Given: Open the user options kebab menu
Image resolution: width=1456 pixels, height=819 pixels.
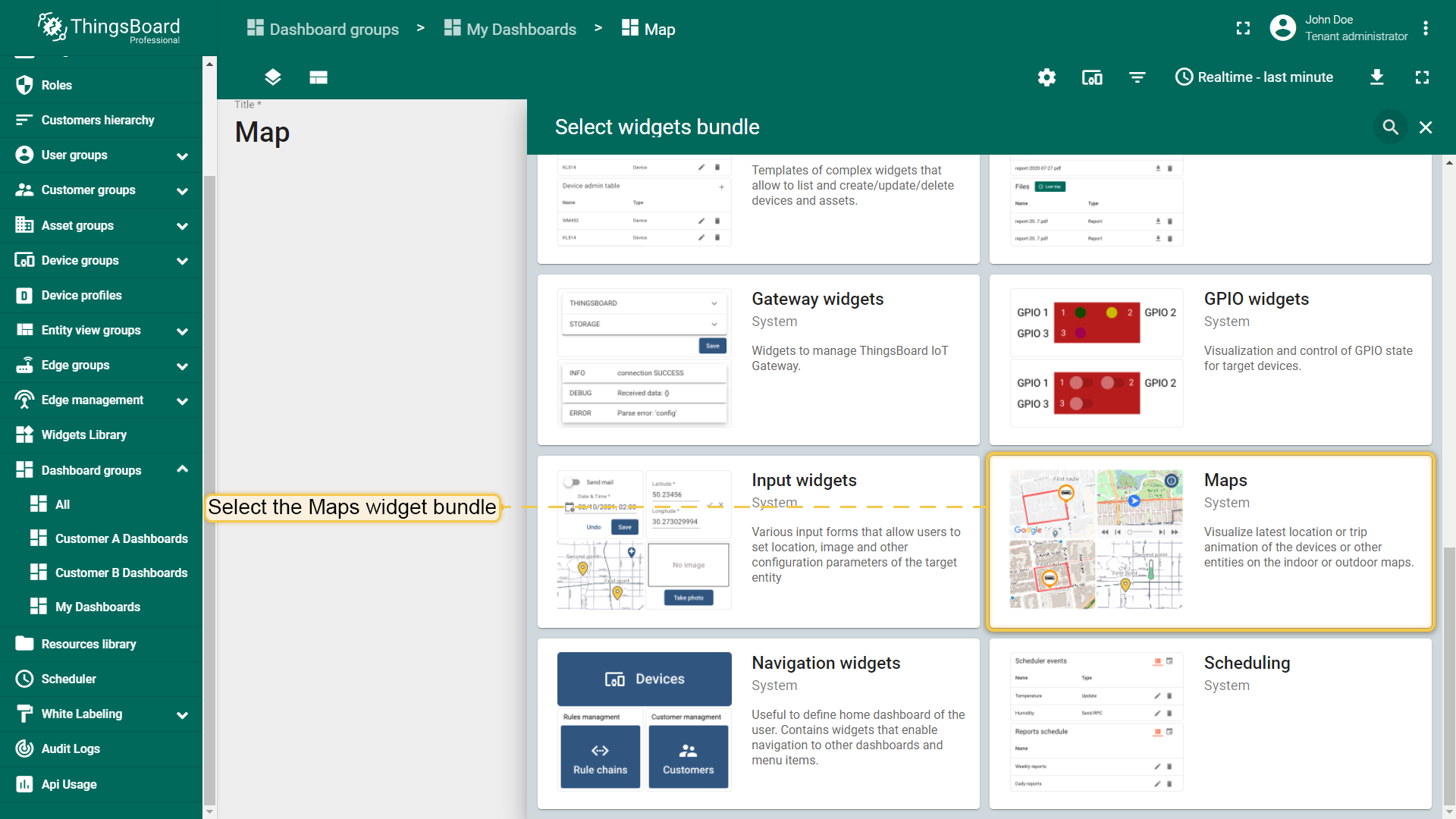Looking at the screenshot, I should point(1426,28).
